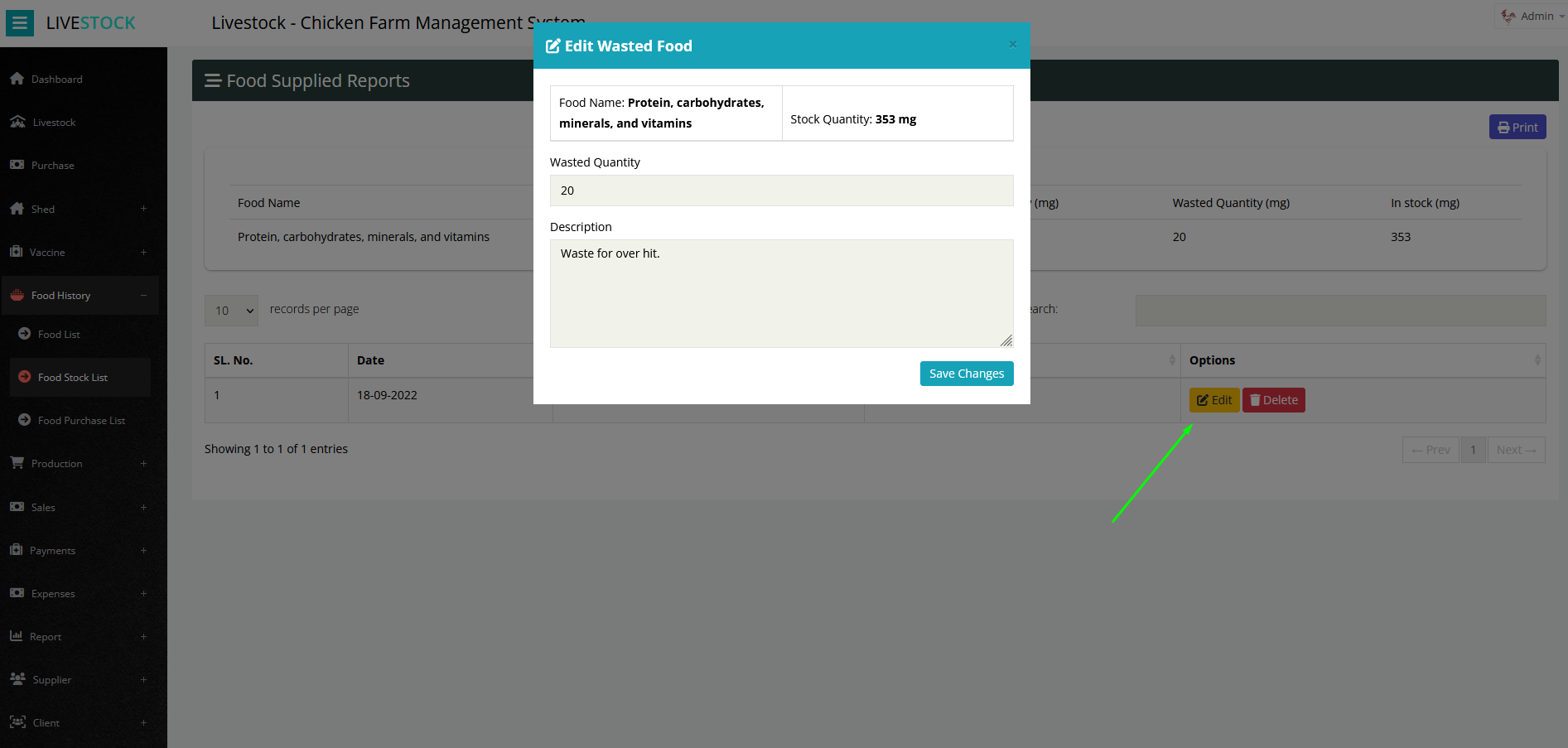Screen dimensions: 1568x748
Task: Collapse the Food History menu
Action: pos(143,296)
